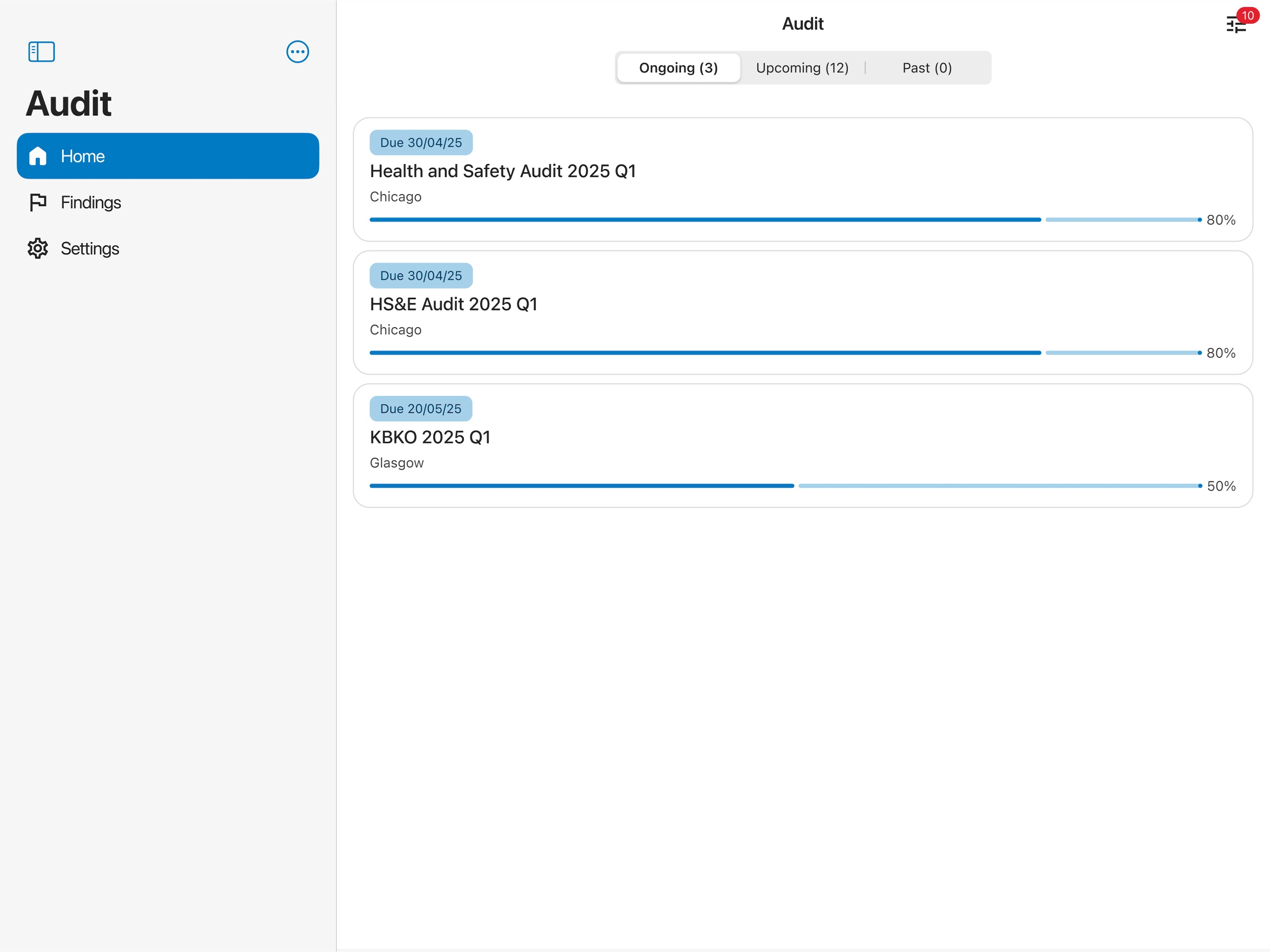Switch to the Past (0) tab
The height and width of the screenshot is (952, 1270).
(926, 68)
